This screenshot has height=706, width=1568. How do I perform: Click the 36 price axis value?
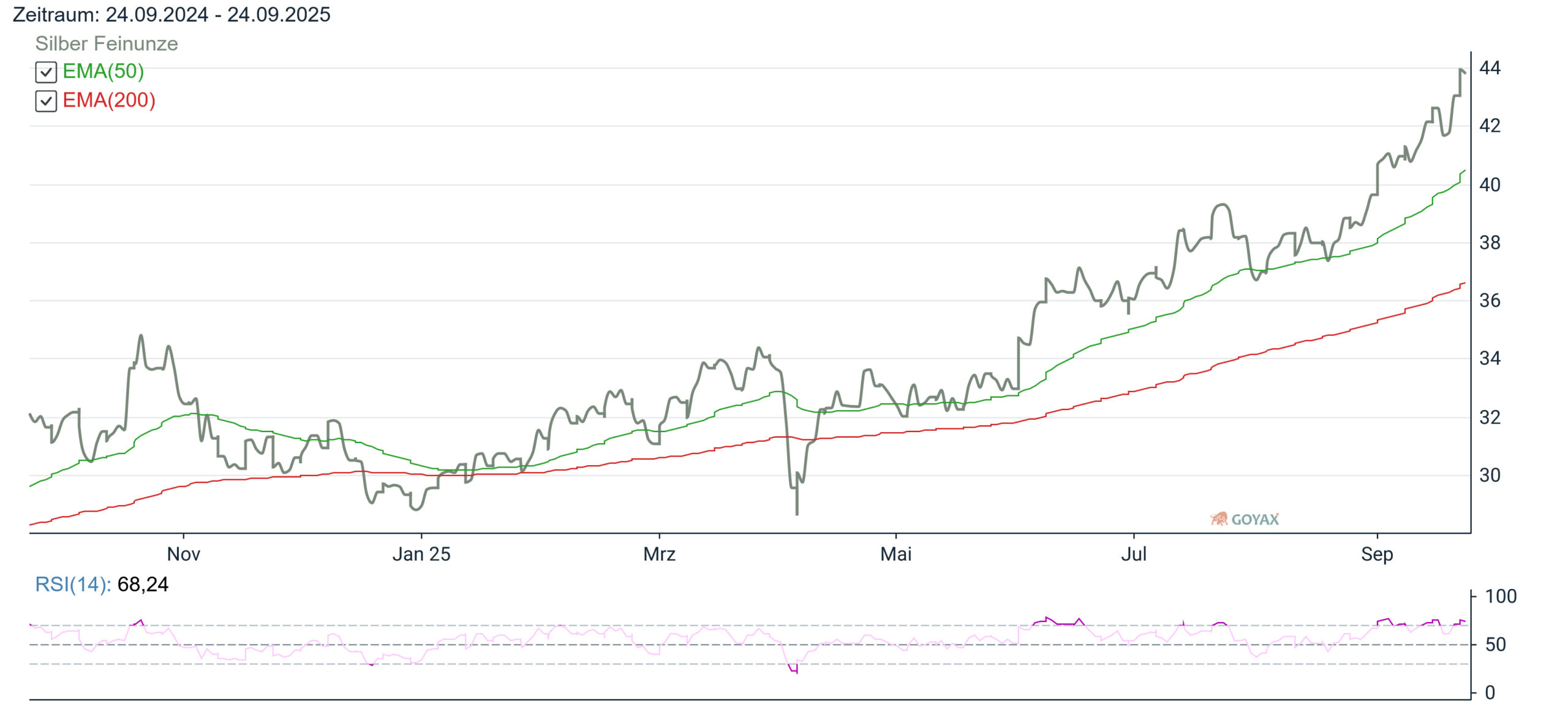(1490, 300)
